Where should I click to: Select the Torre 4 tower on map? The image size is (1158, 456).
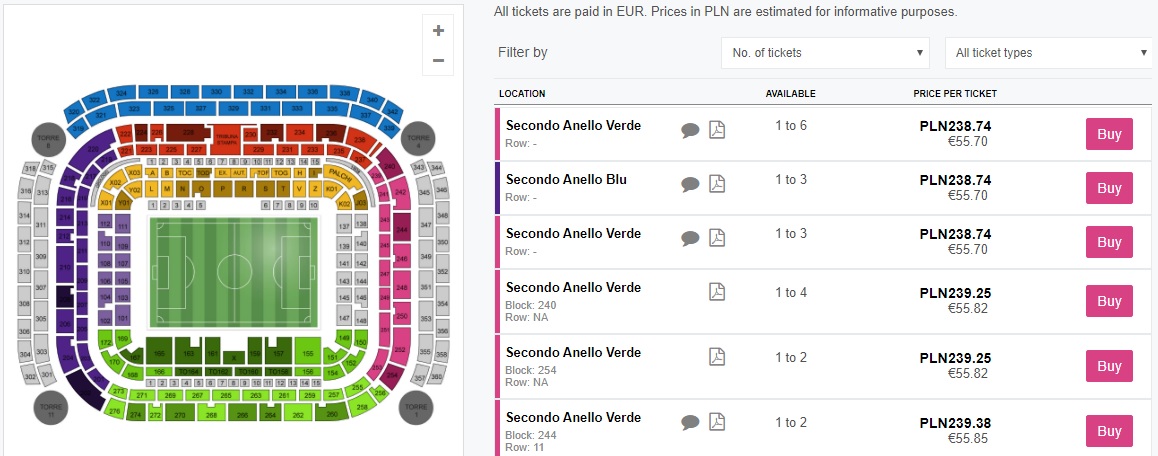tap(417, 139)
